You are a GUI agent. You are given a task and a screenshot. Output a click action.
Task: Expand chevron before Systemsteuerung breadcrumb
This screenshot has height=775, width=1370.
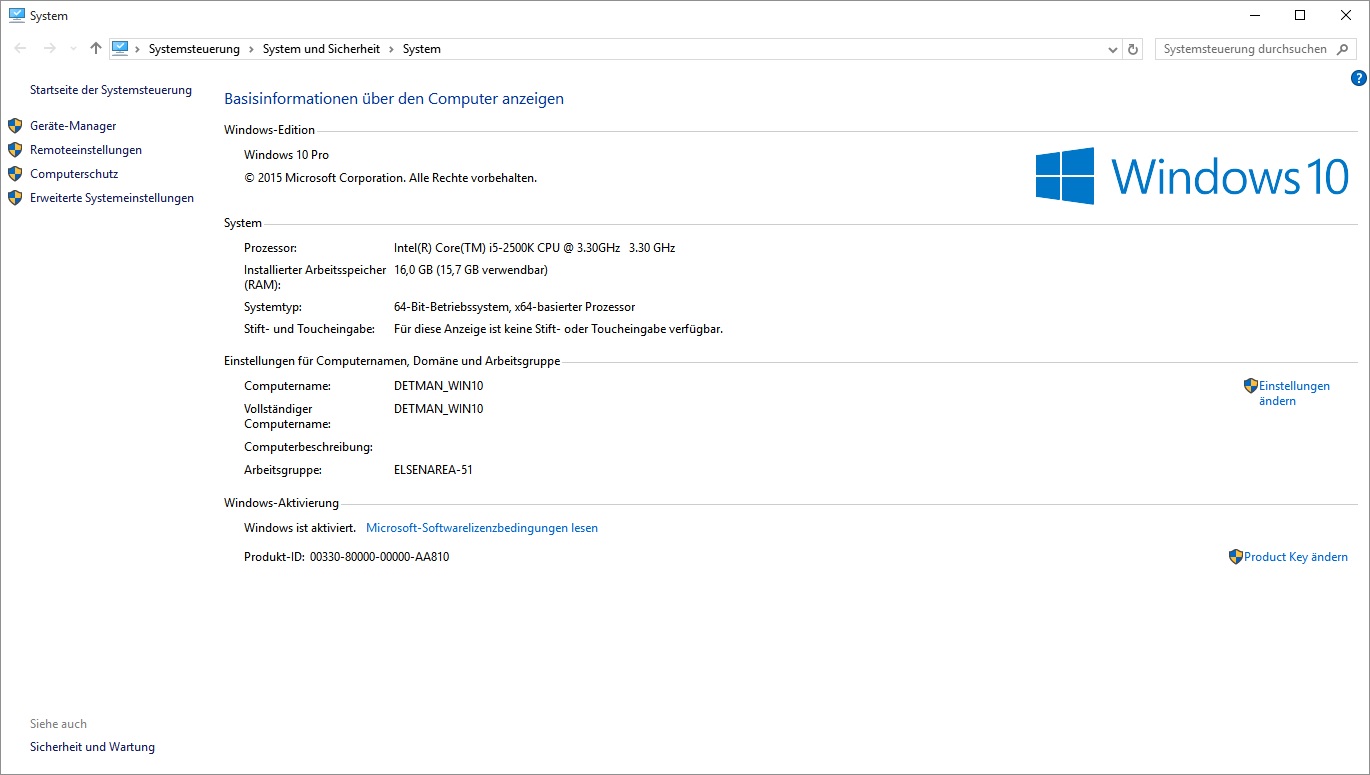point(138,49)
